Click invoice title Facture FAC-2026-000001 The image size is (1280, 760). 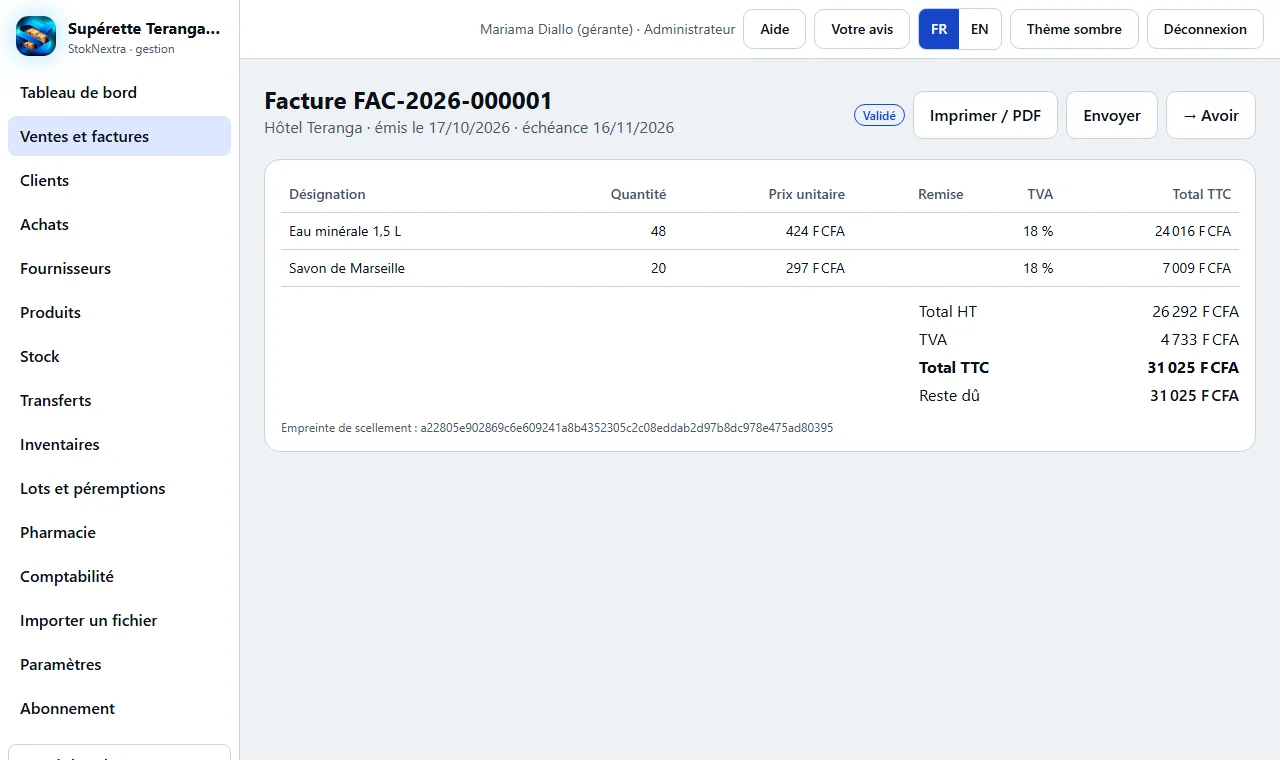click(x=408, y=101)
